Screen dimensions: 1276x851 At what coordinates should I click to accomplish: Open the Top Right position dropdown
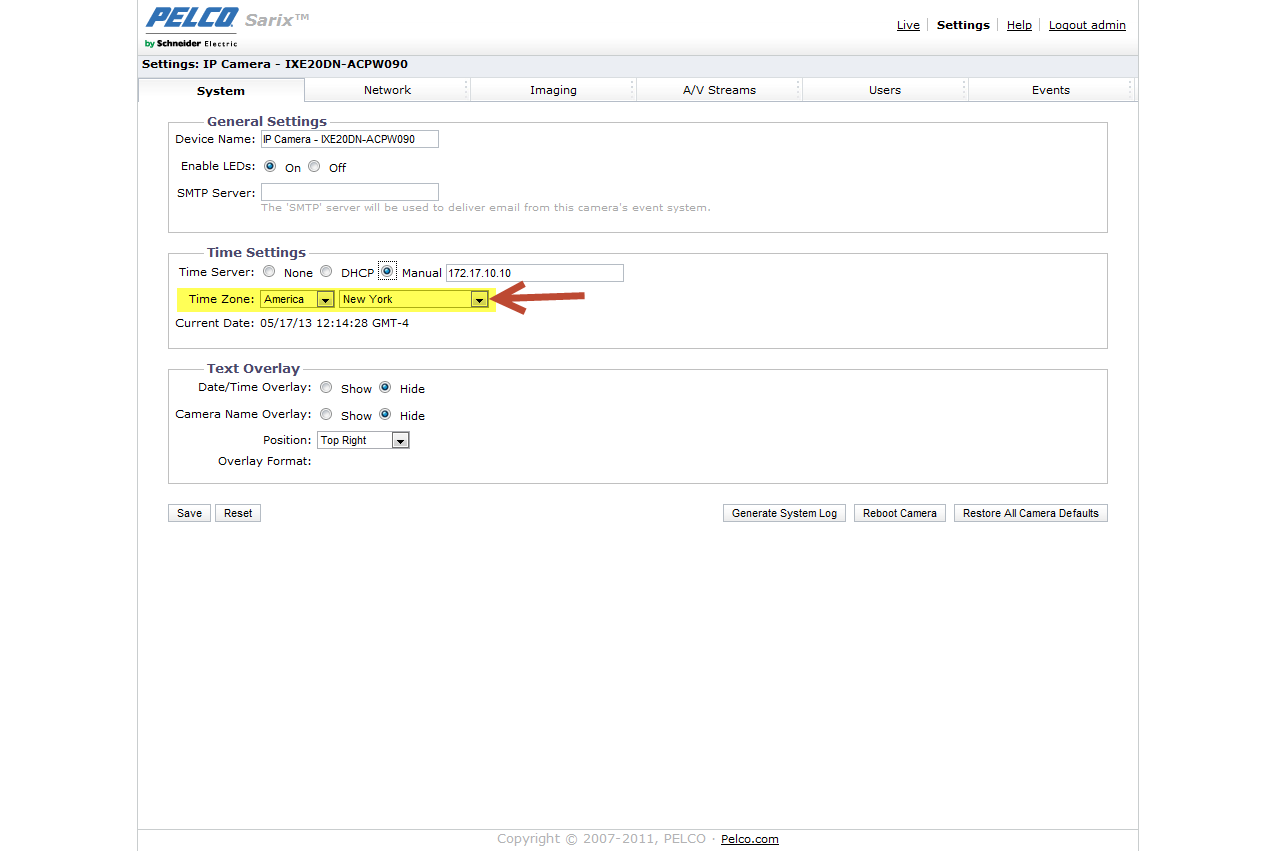click(363, 440)
